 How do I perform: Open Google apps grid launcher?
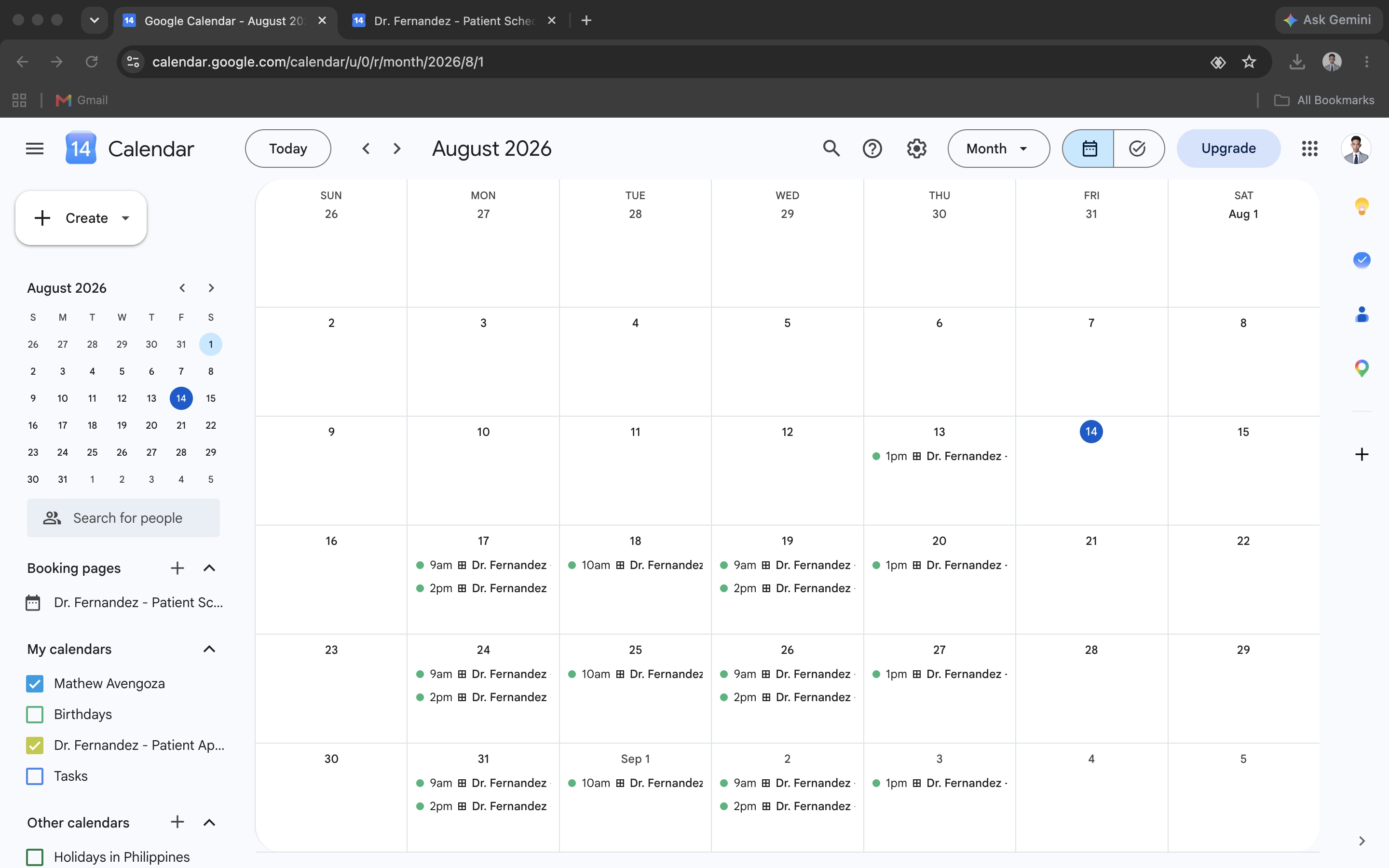click(x=1310, y=149)
